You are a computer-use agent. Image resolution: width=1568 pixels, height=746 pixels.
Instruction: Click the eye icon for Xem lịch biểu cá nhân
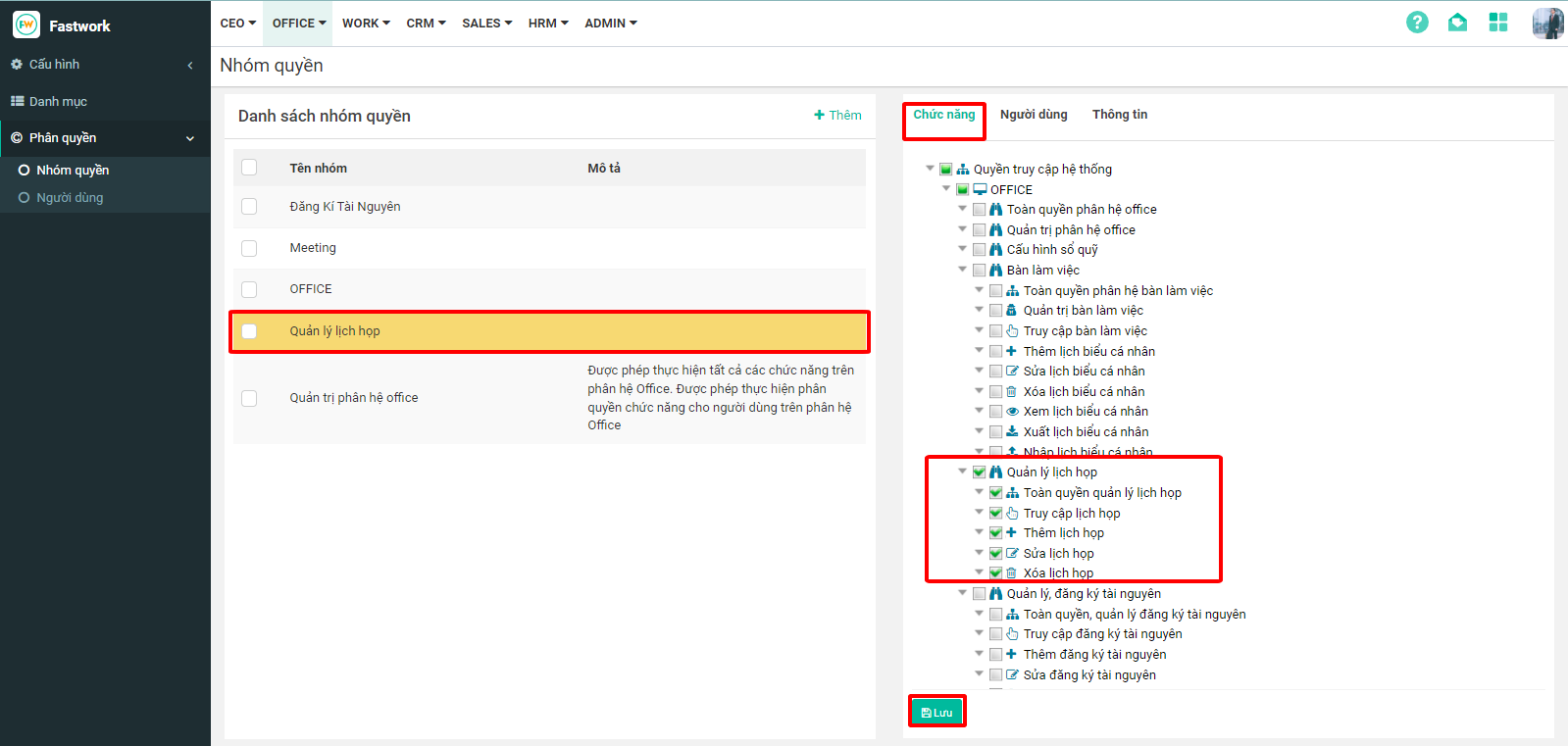1012,412
